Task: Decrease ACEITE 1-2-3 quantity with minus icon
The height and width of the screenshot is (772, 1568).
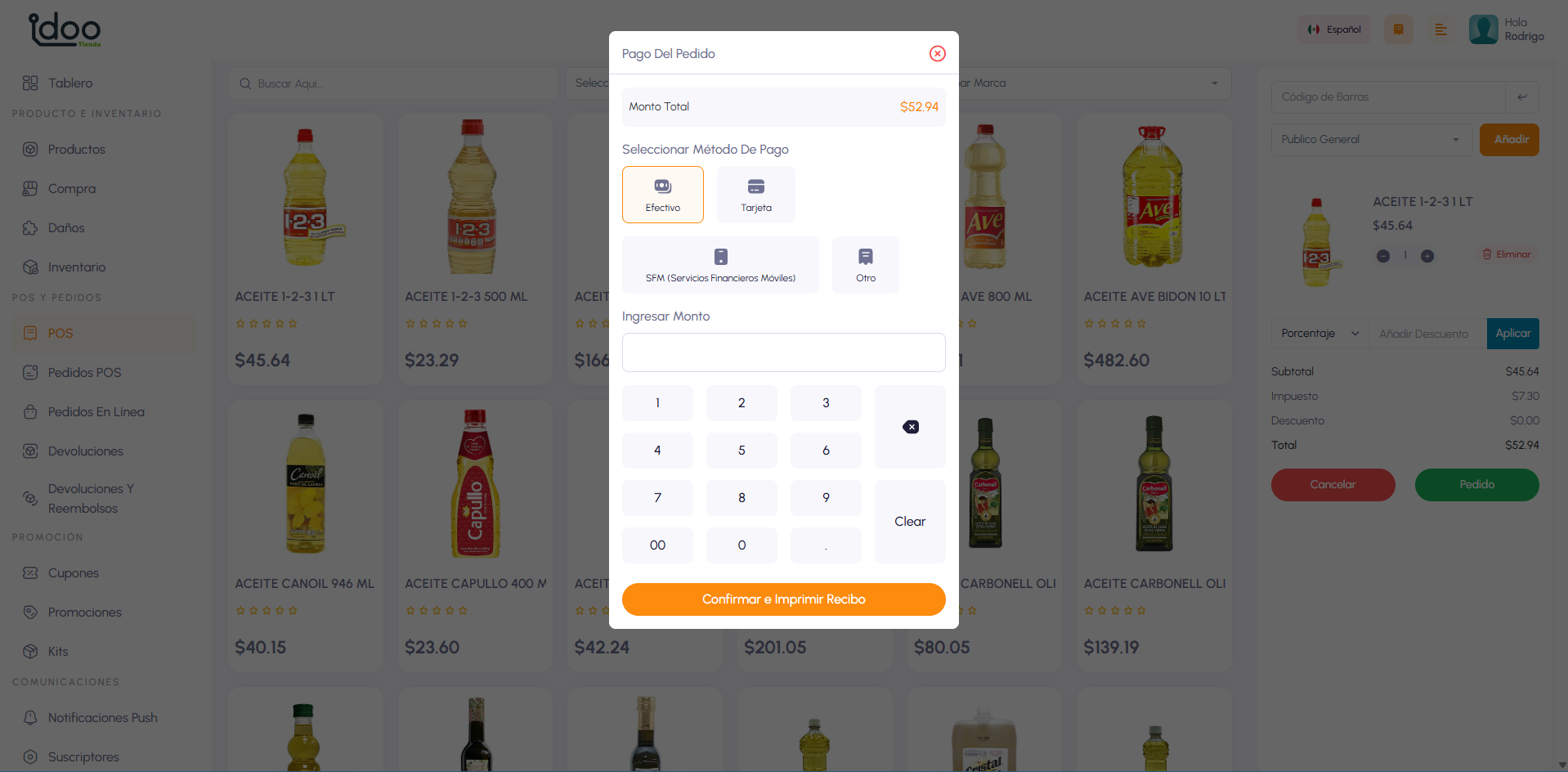Action: point(1382,256)
